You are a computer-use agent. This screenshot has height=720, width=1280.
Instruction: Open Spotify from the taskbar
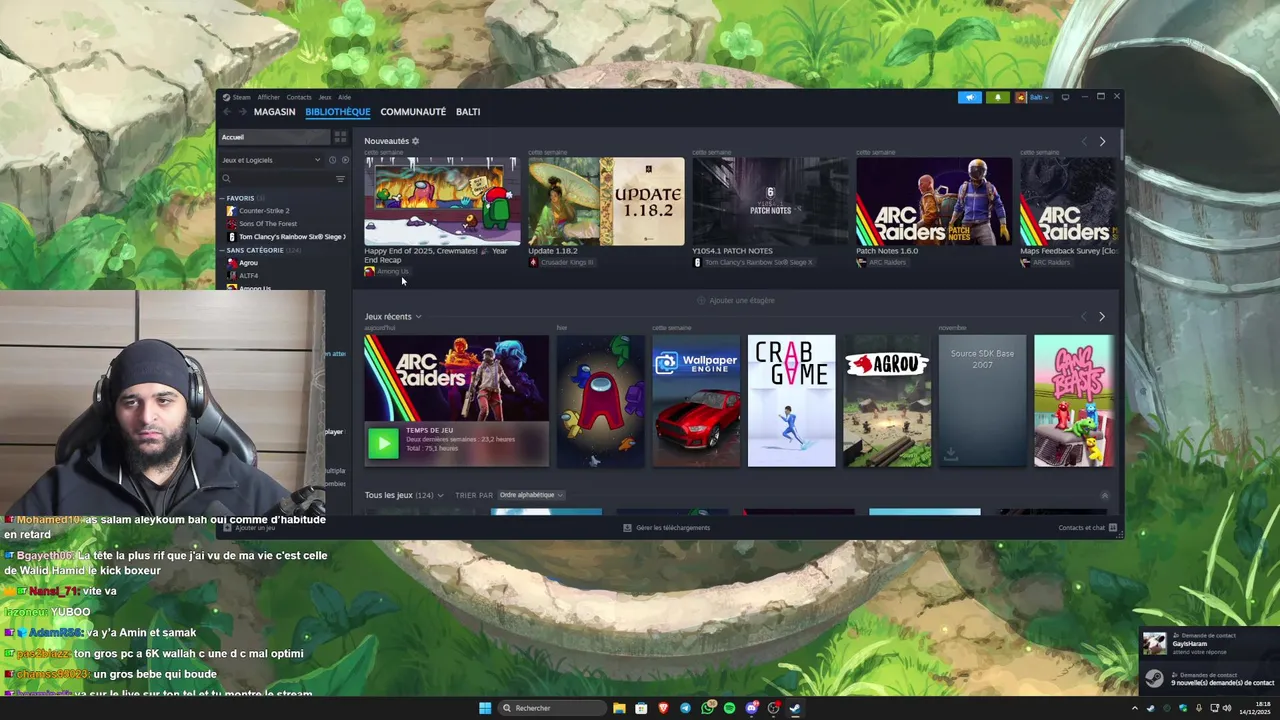729,708
